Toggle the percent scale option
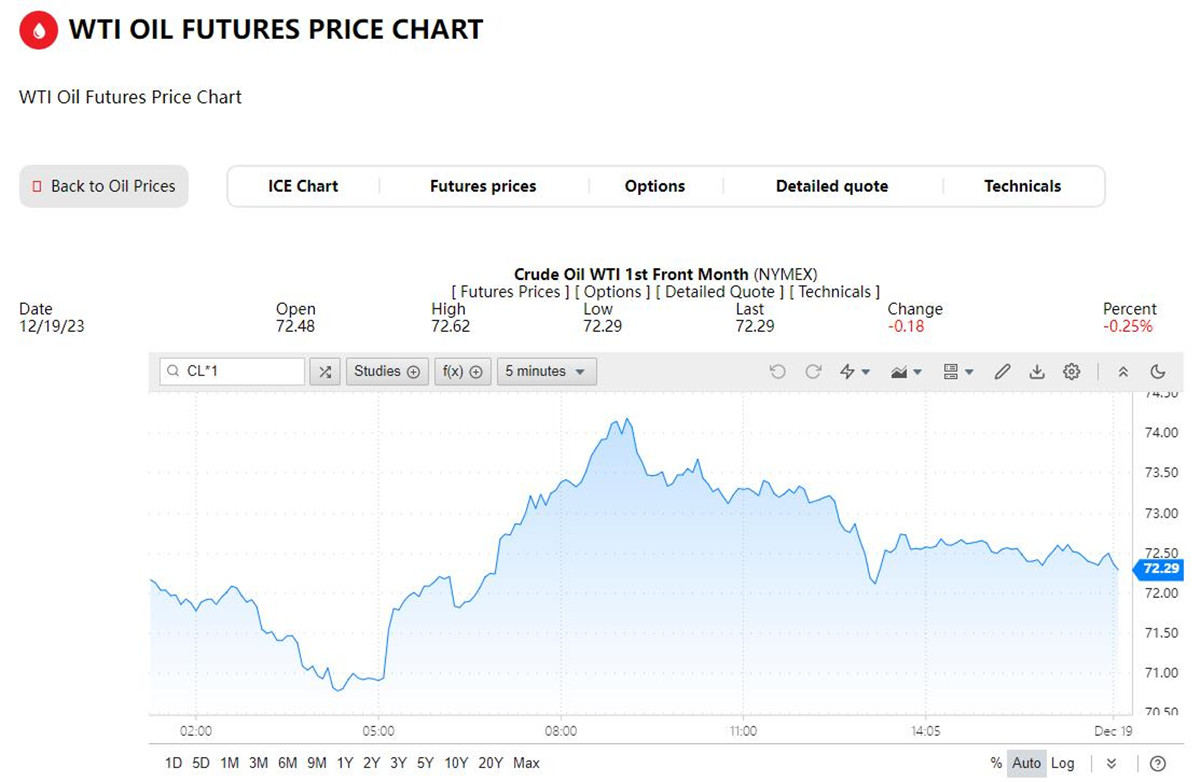 click(x=996, y=763)
